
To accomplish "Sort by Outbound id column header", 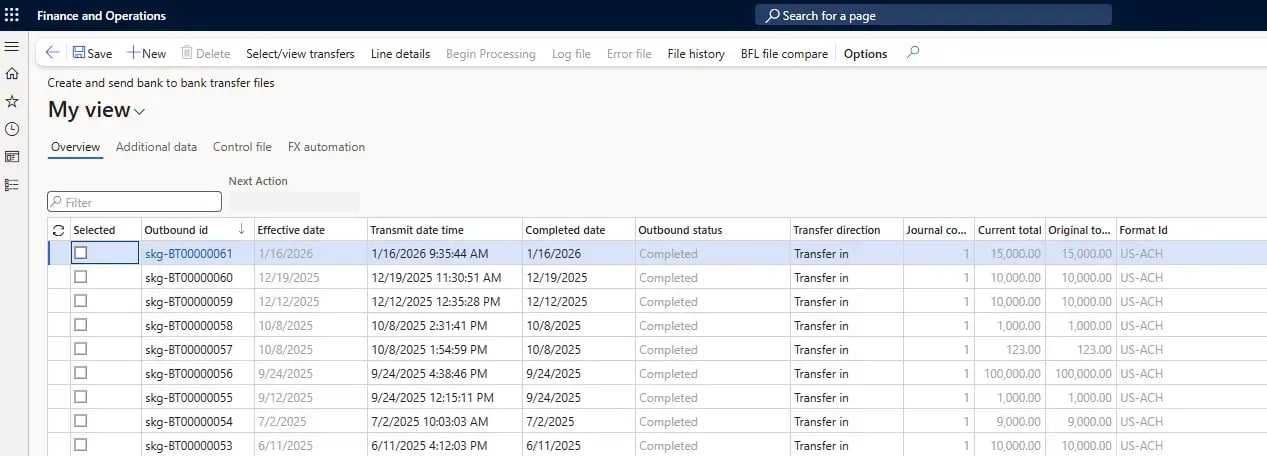I will (176, 230).
